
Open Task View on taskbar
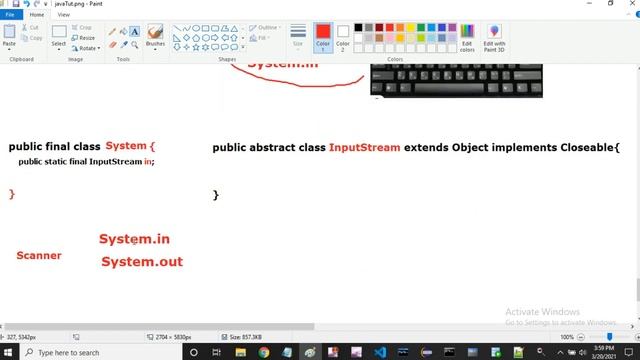point(217,352)
